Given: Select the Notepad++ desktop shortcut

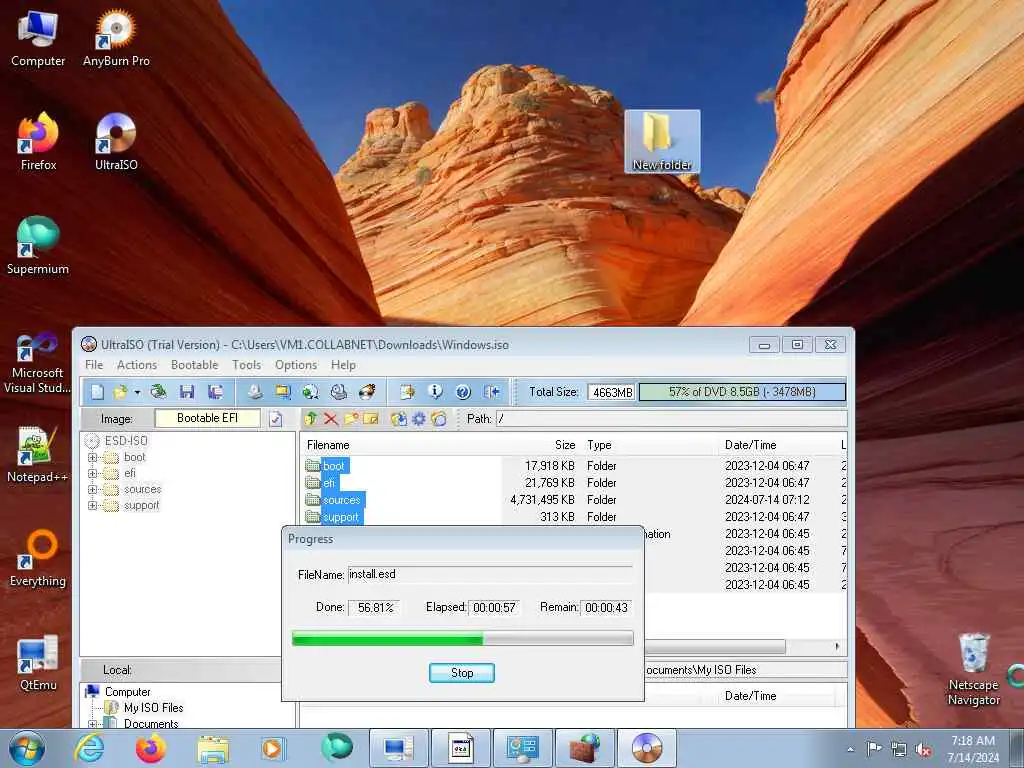Looking at the screenshot, I should (38, 454).
